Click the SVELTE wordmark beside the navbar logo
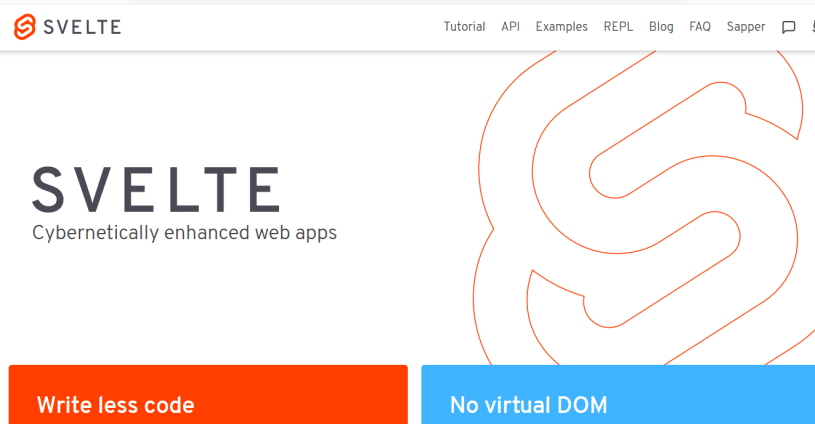 82,27
